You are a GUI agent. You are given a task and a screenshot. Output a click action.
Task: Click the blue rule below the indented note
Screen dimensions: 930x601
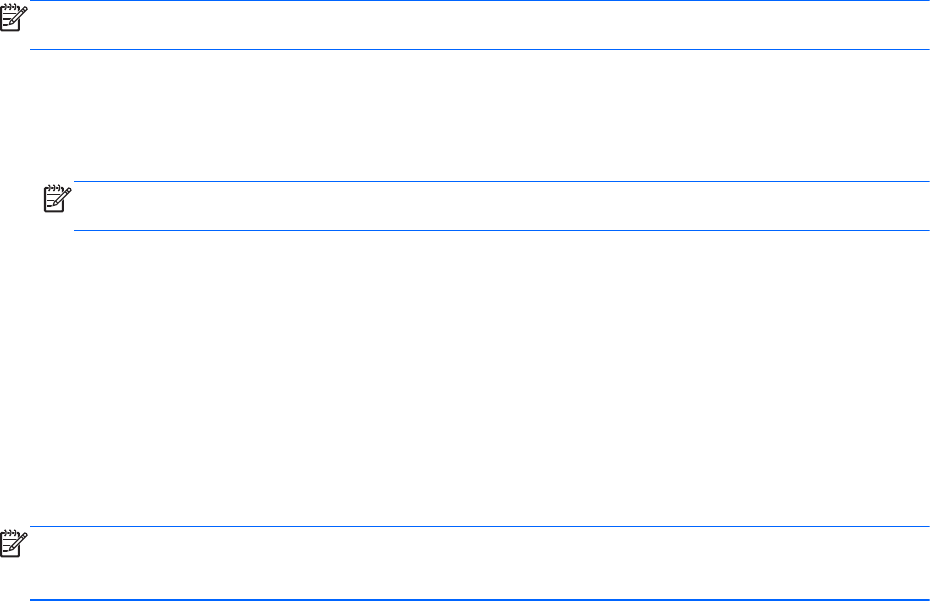tap(500, 230)
